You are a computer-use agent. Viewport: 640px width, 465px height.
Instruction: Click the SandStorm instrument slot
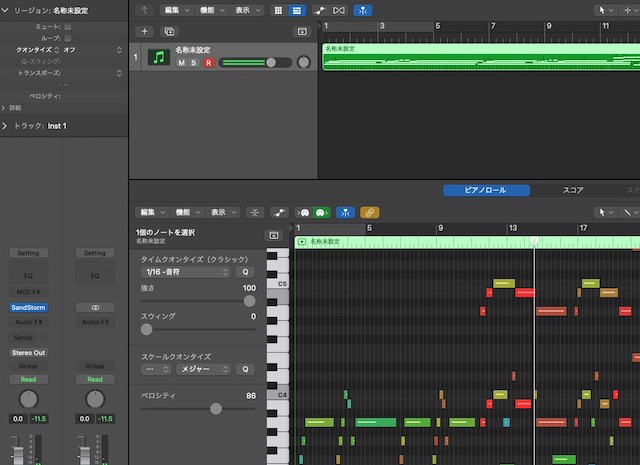click(28, 308)
